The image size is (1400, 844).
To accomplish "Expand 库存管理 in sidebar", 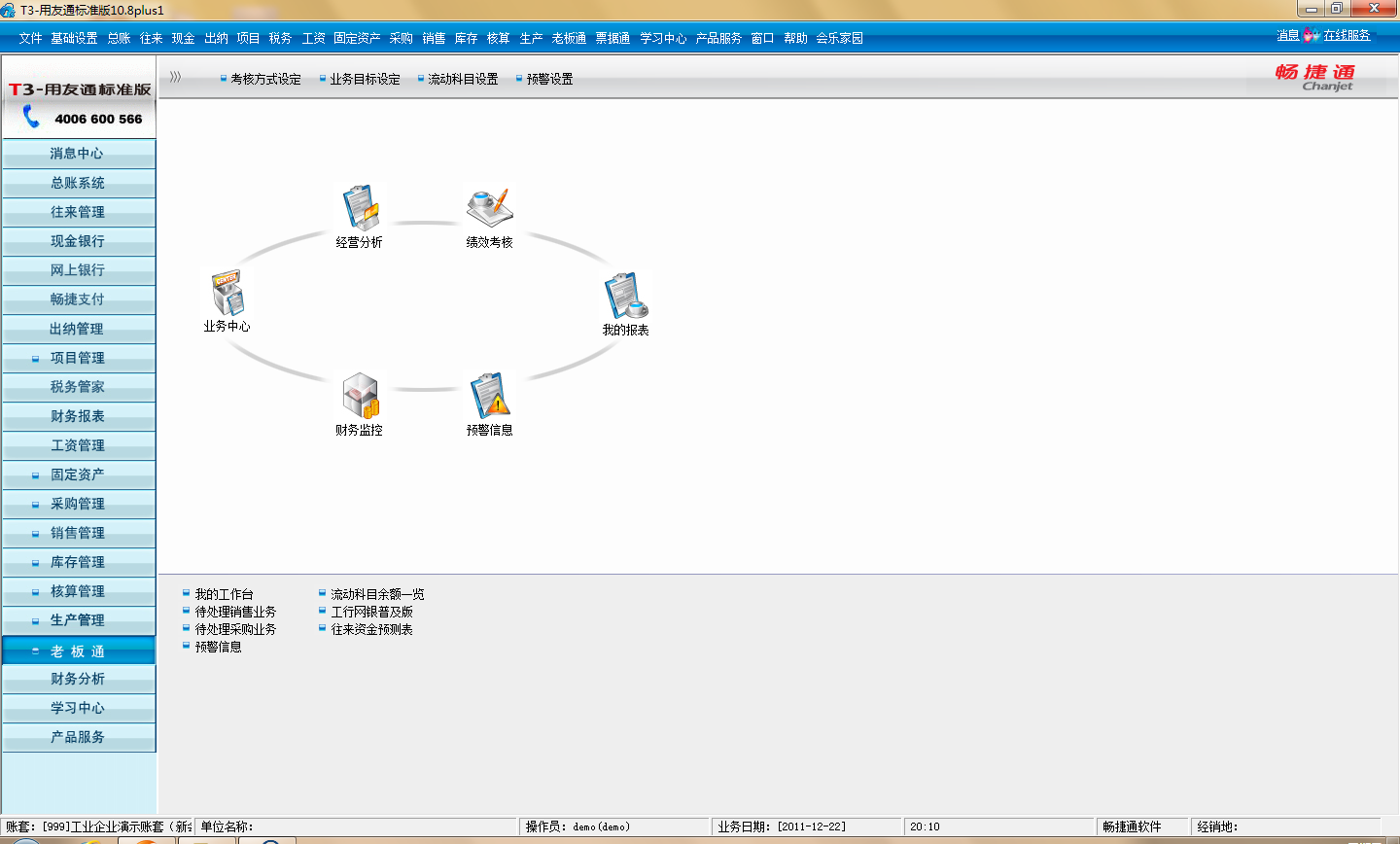I will pos(36,563).
